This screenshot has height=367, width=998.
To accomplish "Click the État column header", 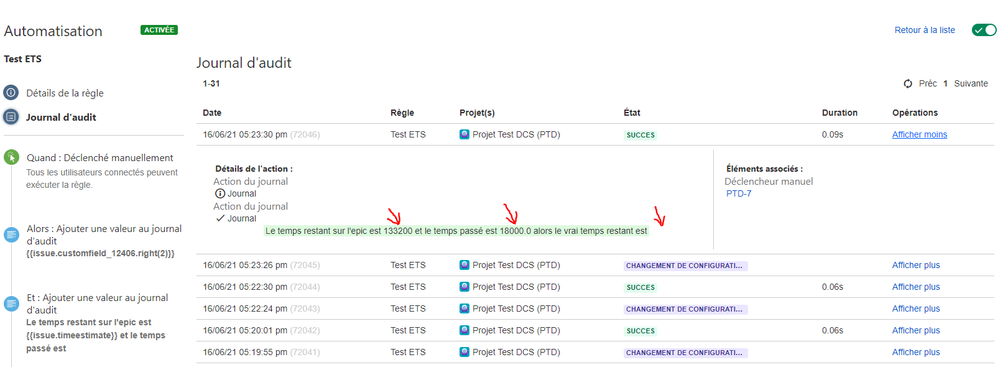I will (632, 113).
